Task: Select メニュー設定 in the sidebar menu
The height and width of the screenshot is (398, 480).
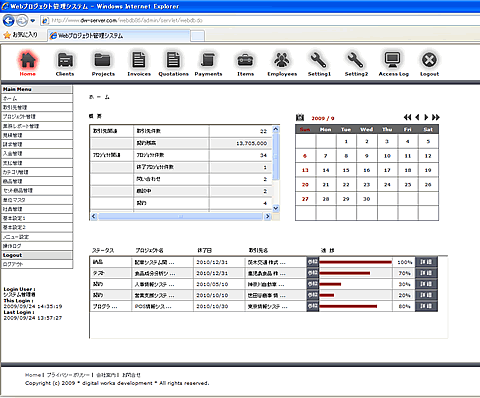Action: (37, 237)
